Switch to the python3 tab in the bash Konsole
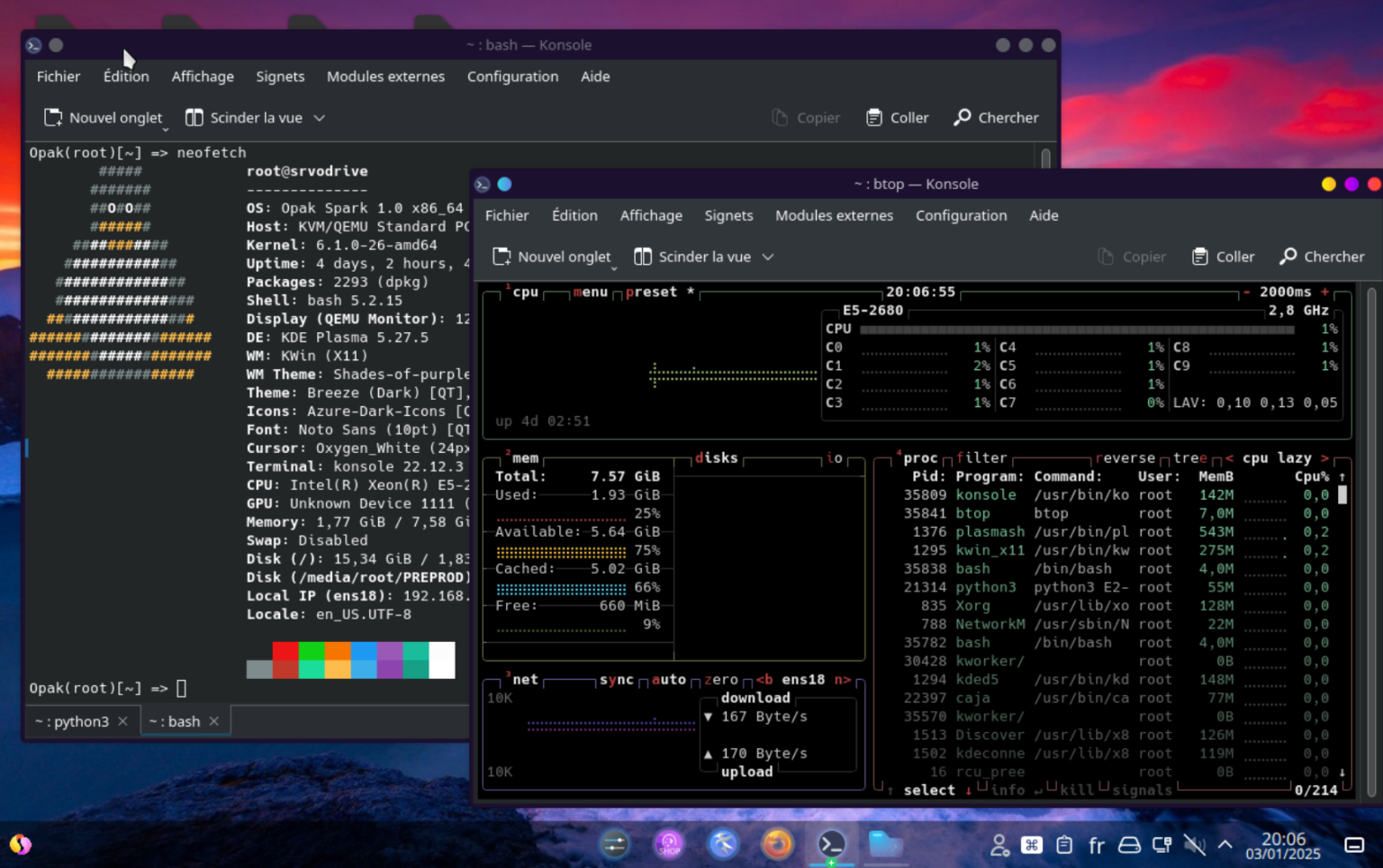The image size is (1383, 868). point(72,721)
